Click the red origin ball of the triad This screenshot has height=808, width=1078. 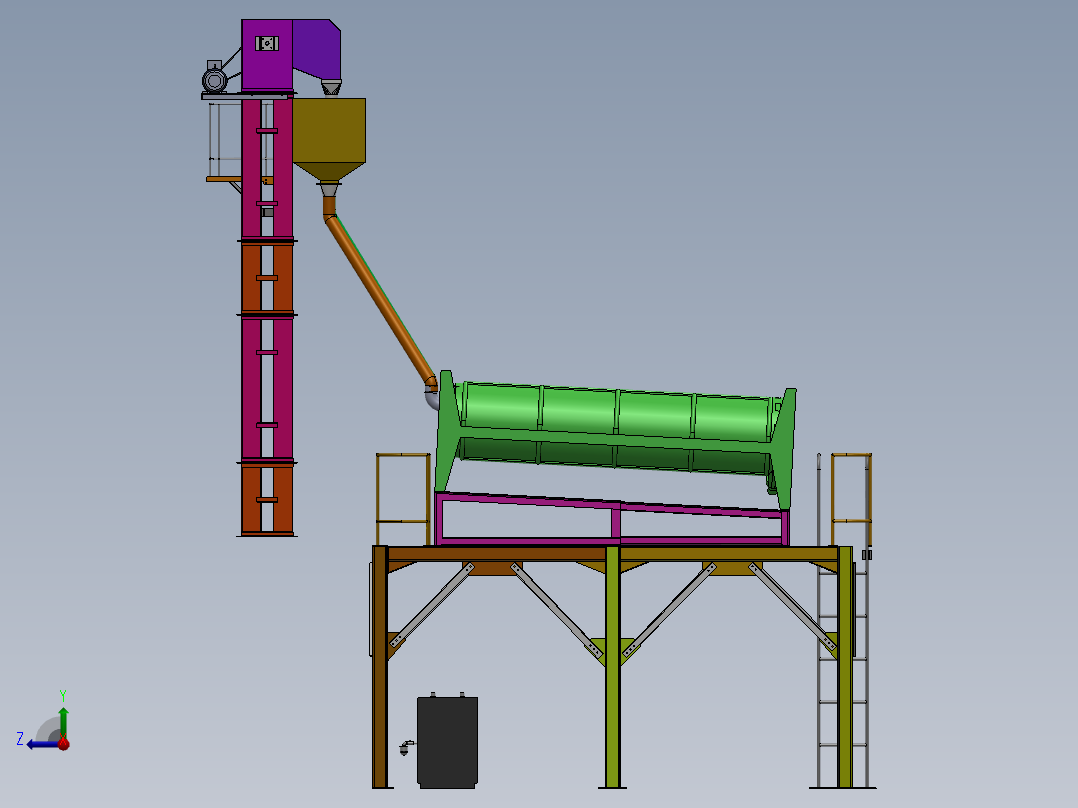63,743
